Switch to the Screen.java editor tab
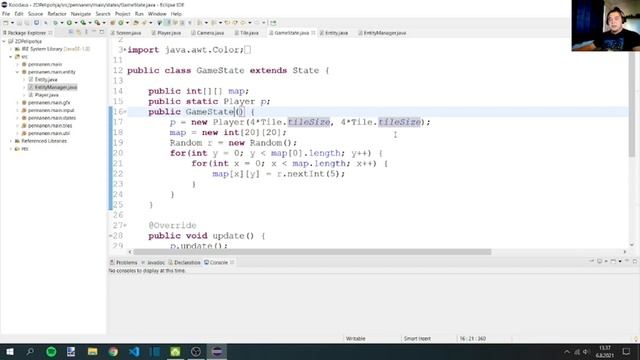 [x=126, y=33]
